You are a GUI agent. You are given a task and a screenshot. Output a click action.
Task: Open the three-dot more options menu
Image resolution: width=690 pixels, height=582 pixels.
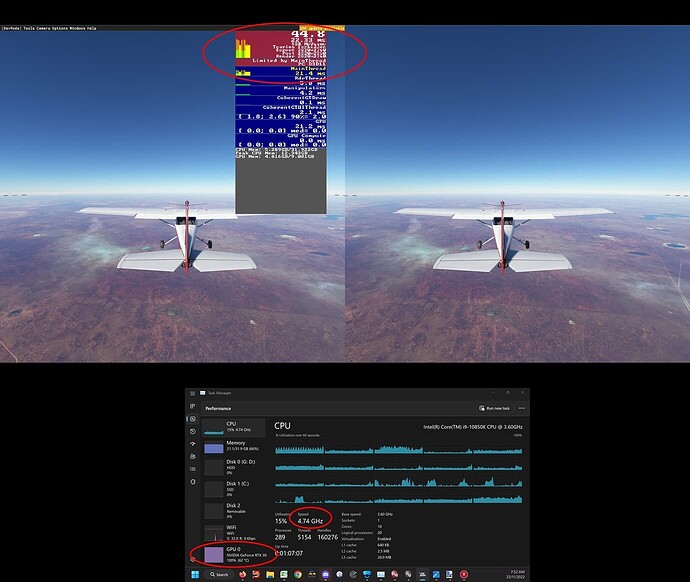click(x=522, y=408)
